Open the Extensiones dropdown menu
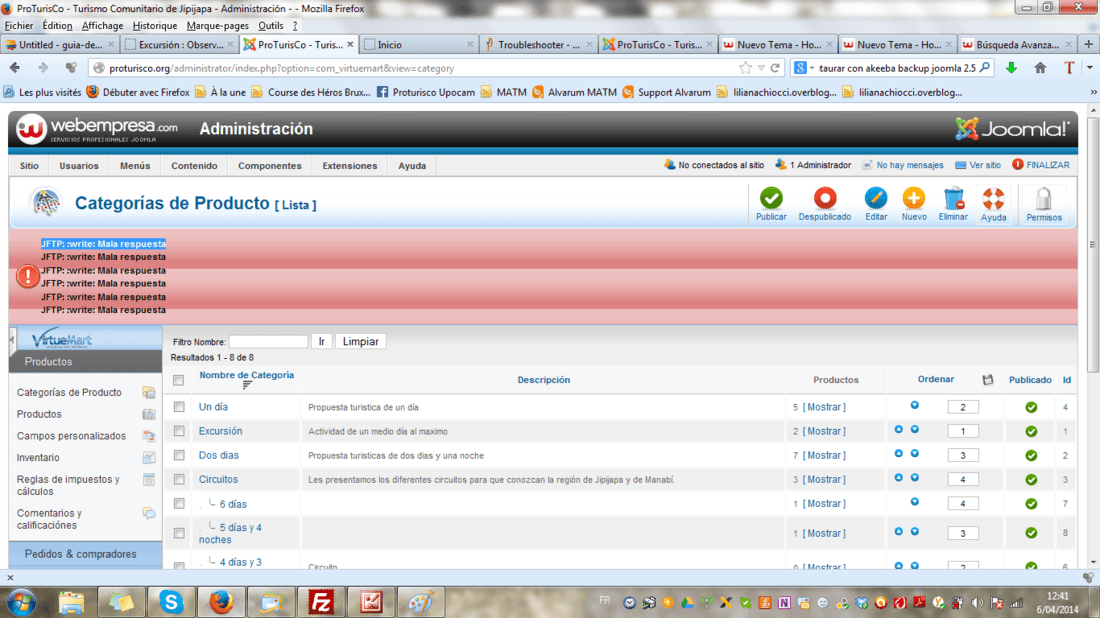 point(349,166)
